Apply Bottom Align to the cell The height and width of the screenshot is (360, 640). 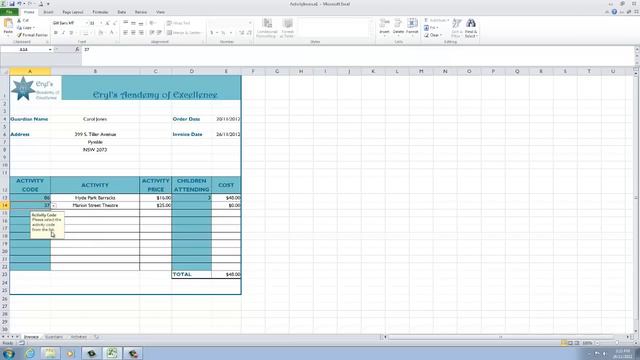tap(141, 23)
